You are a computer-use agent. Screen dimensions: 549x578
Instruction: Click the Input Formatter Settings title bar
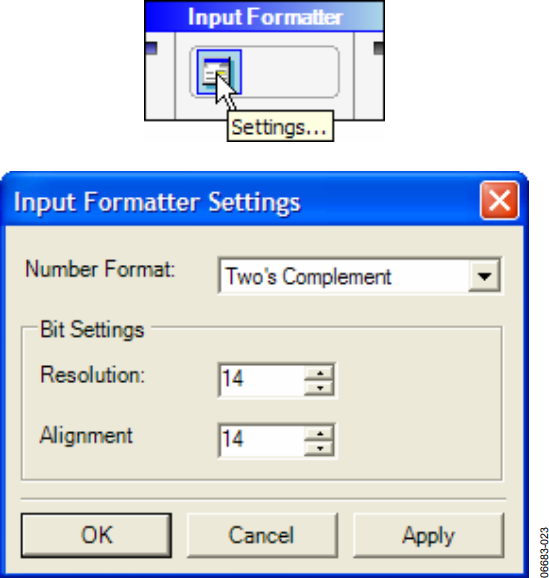pyautogui.click(x=240, y=201)
